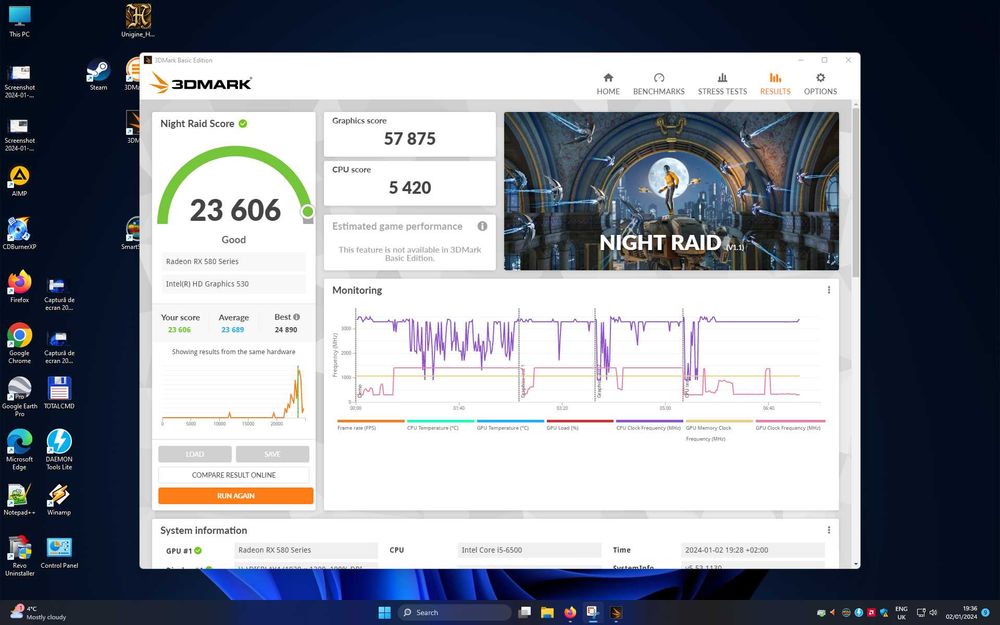Click the Intel(R) HD Graphics 530 field

click(x=233, y=284)
